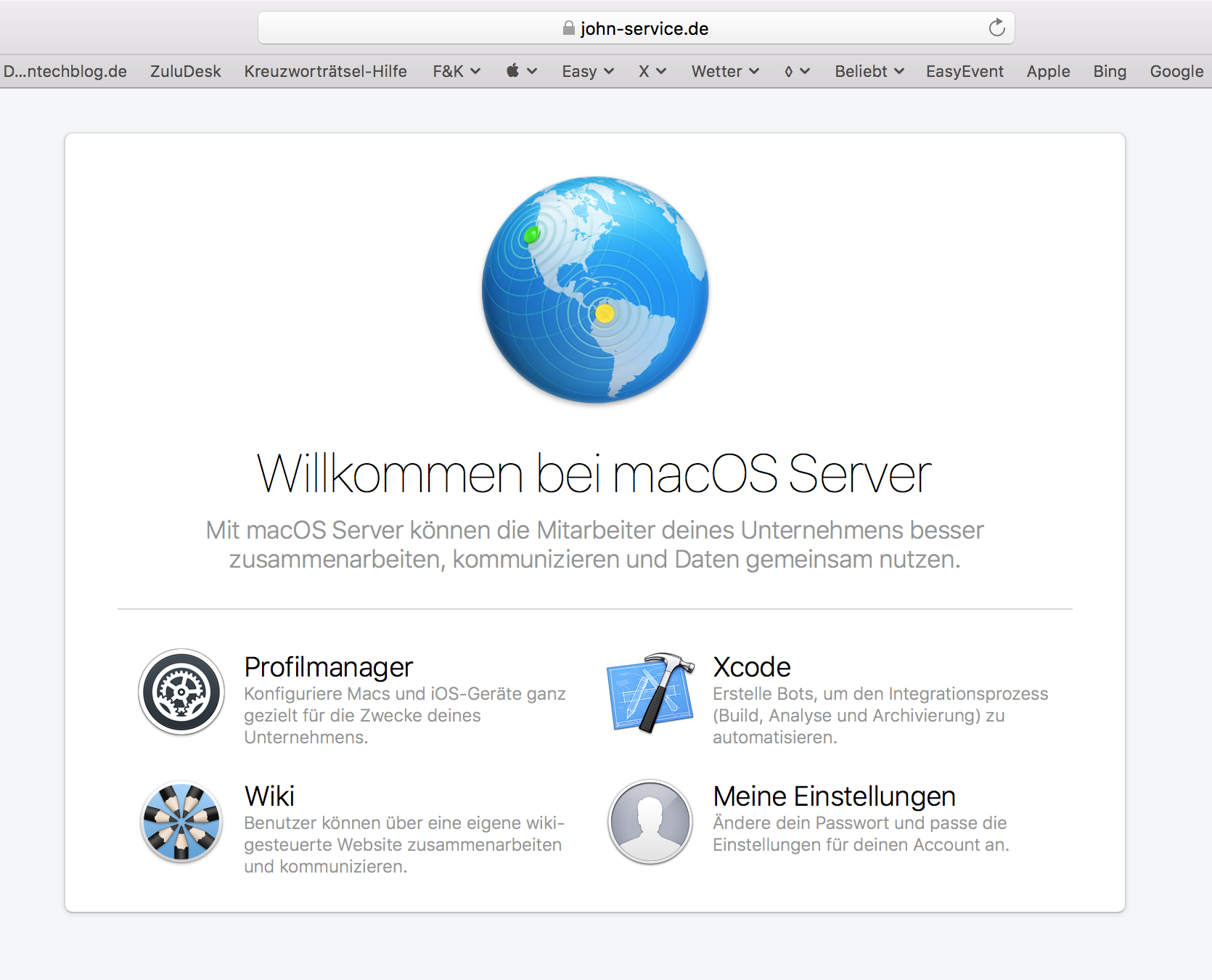This screenshot has height=980, width=1212.
Task: Open the Apple bookmark
Action: (1048, 71)
